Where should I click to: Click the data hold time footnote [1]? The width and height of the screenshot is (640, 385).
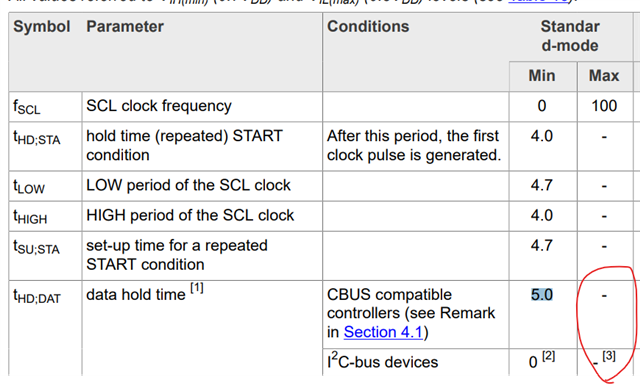coord(197,288)
